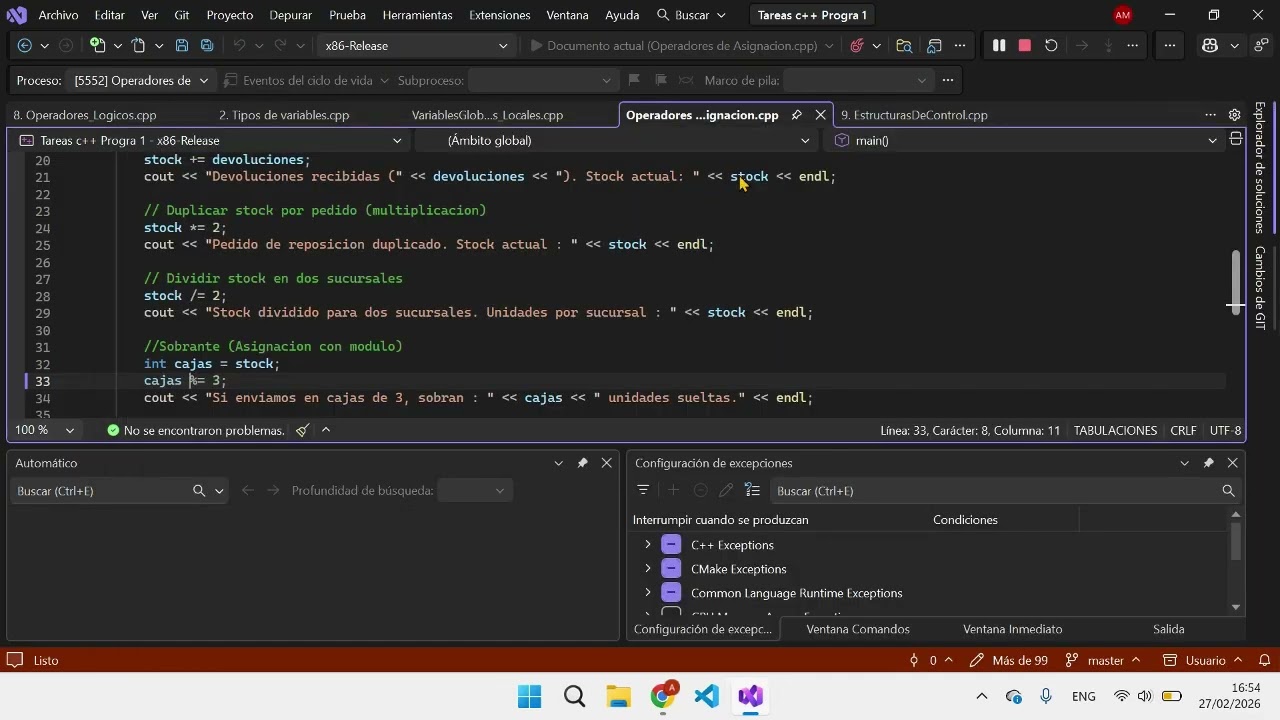Screen dimensions: 1280x720
Task: Open the Profundidad de búsqueda dropdown
Action: 475,490
